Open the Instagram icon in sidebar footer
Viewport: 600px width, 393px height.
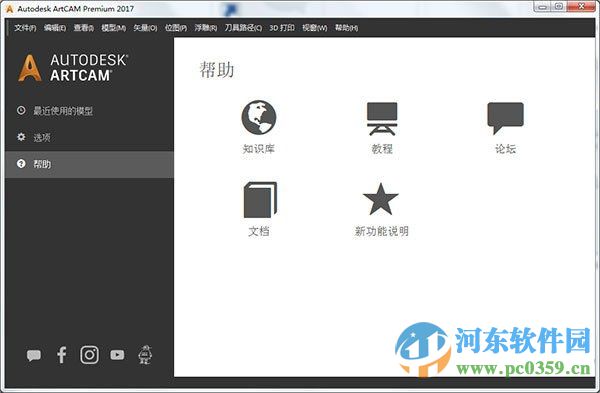[x=90, y=355]
